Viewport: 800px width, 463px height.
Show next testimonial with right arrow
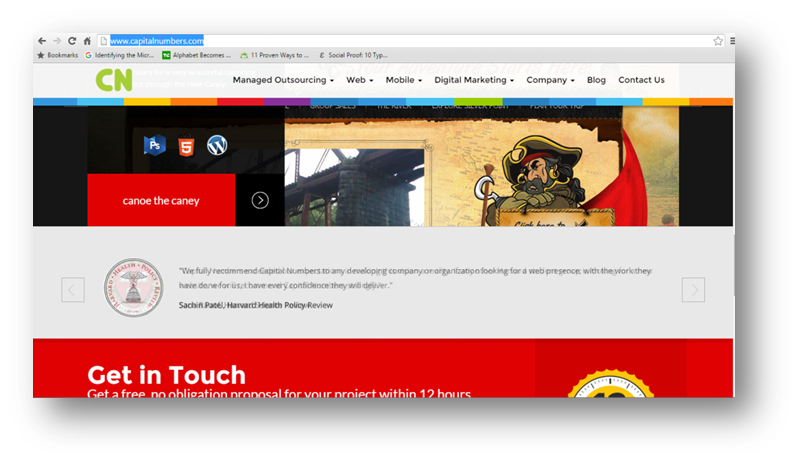tap(693, 289)
